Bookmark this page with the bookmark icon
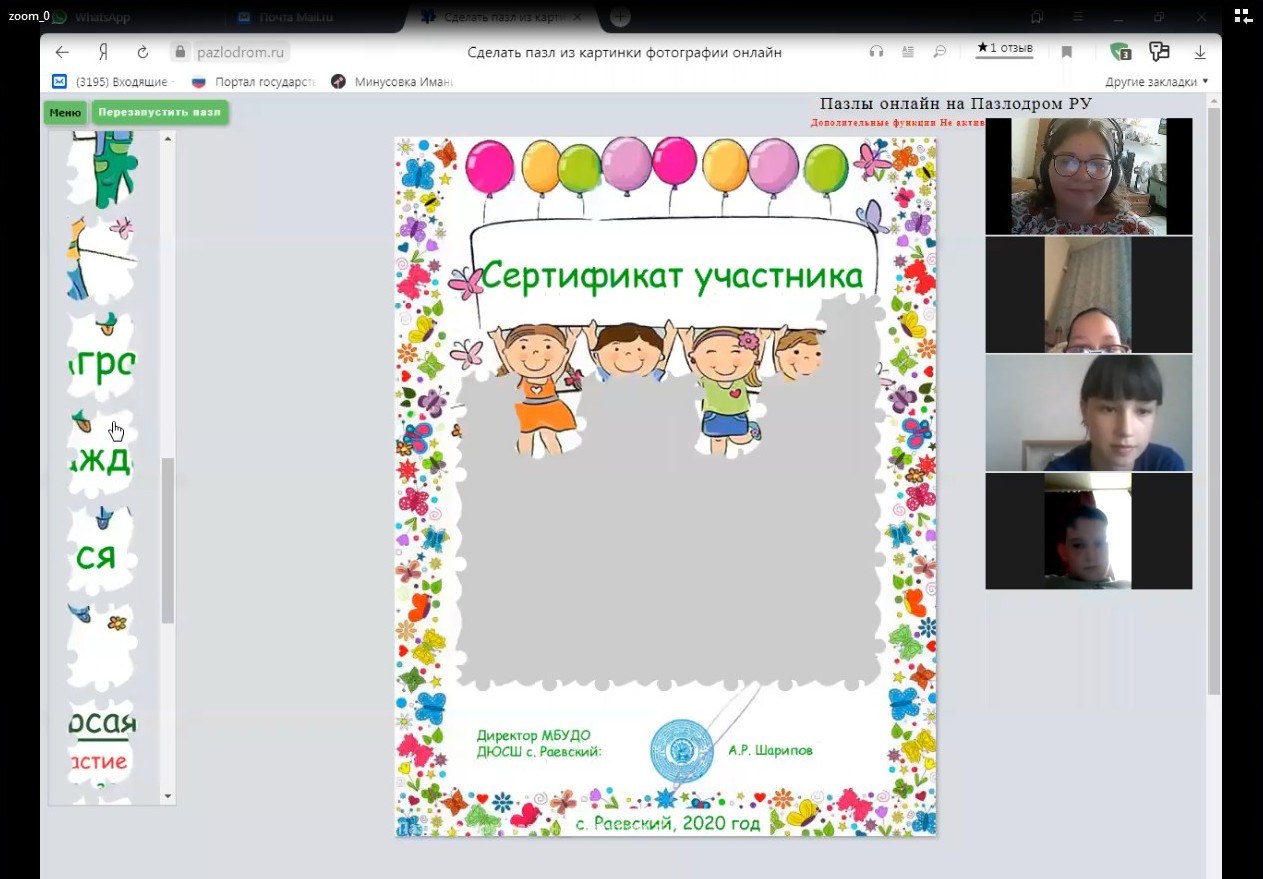The height and width of the screenshot is (879, 1263). coord(1067,52)
